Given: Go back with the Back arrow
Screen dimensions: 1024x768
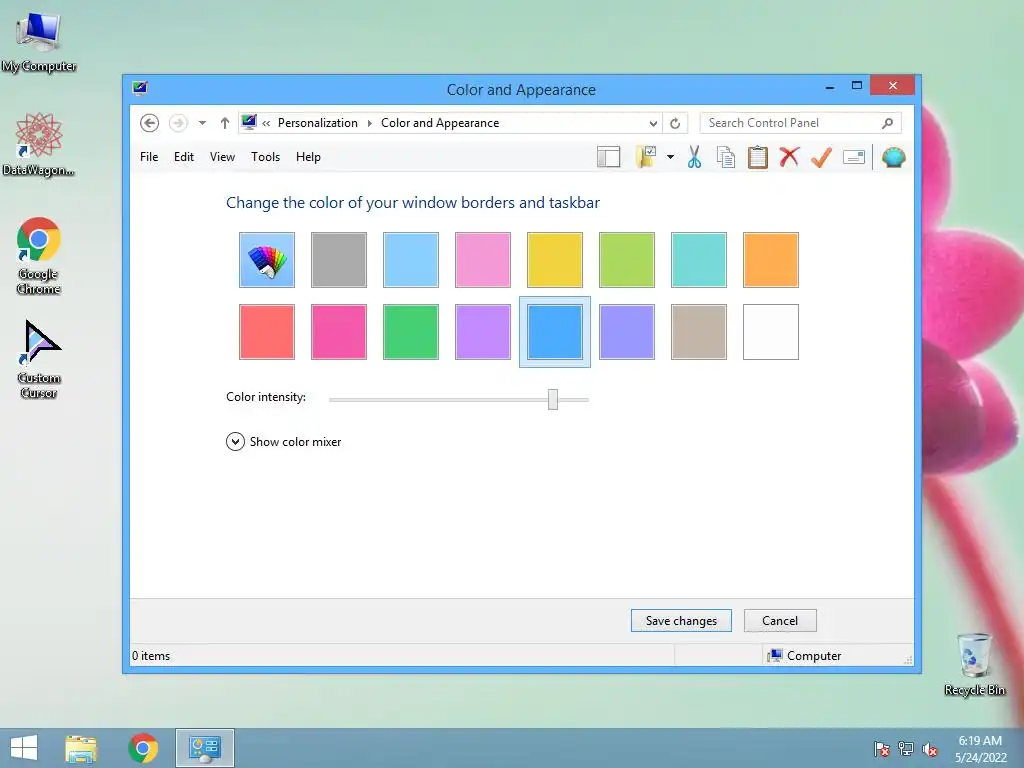Looking at the screenshot, I should pos(150,123).
